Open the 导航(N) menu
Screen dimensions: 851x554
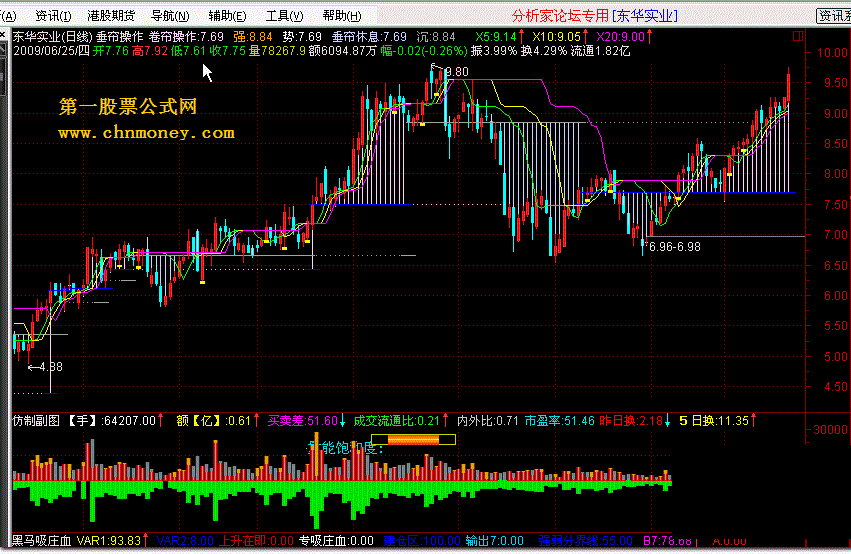coord(170,16)
